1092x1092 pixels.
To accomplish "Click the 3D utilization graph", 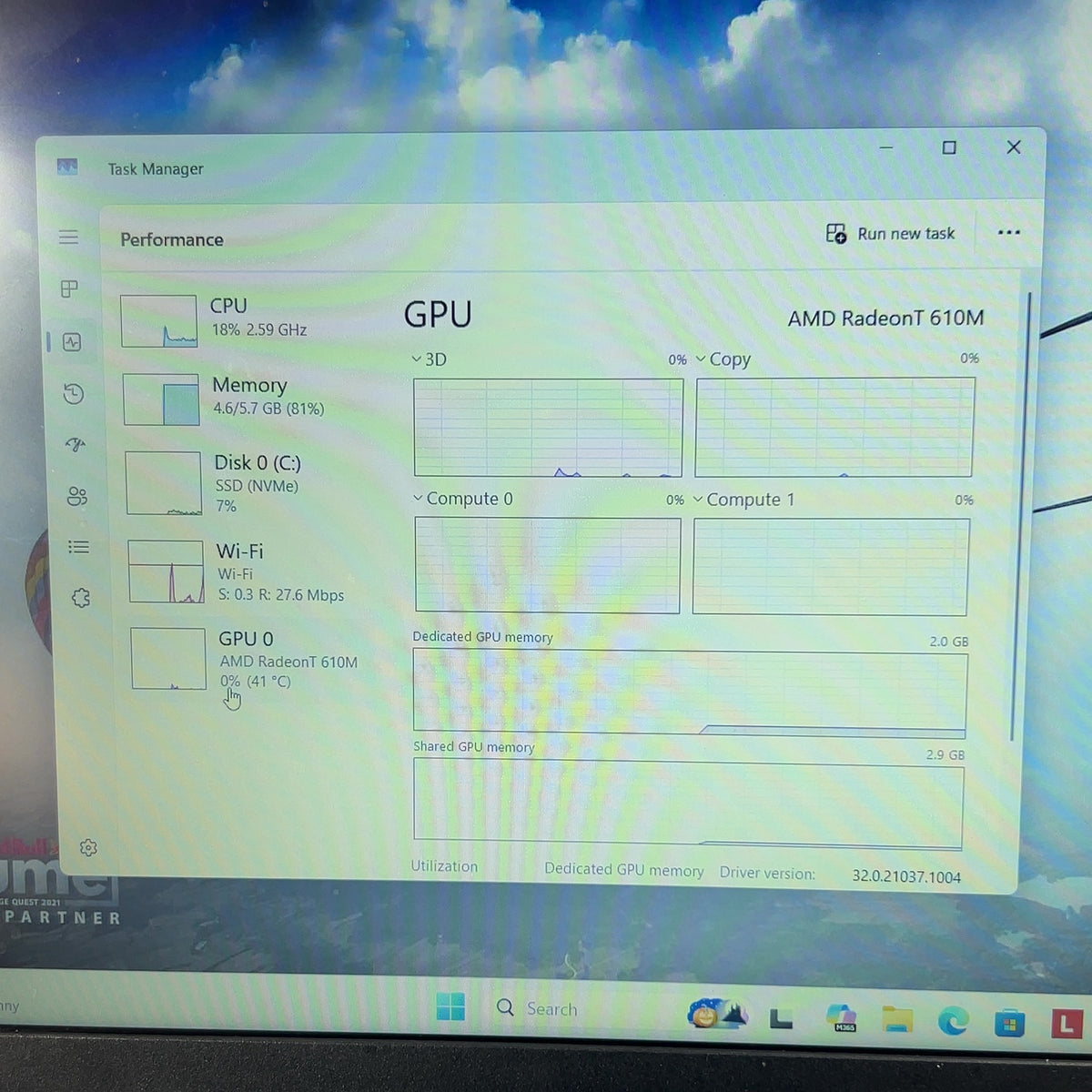I will point(548,428).
